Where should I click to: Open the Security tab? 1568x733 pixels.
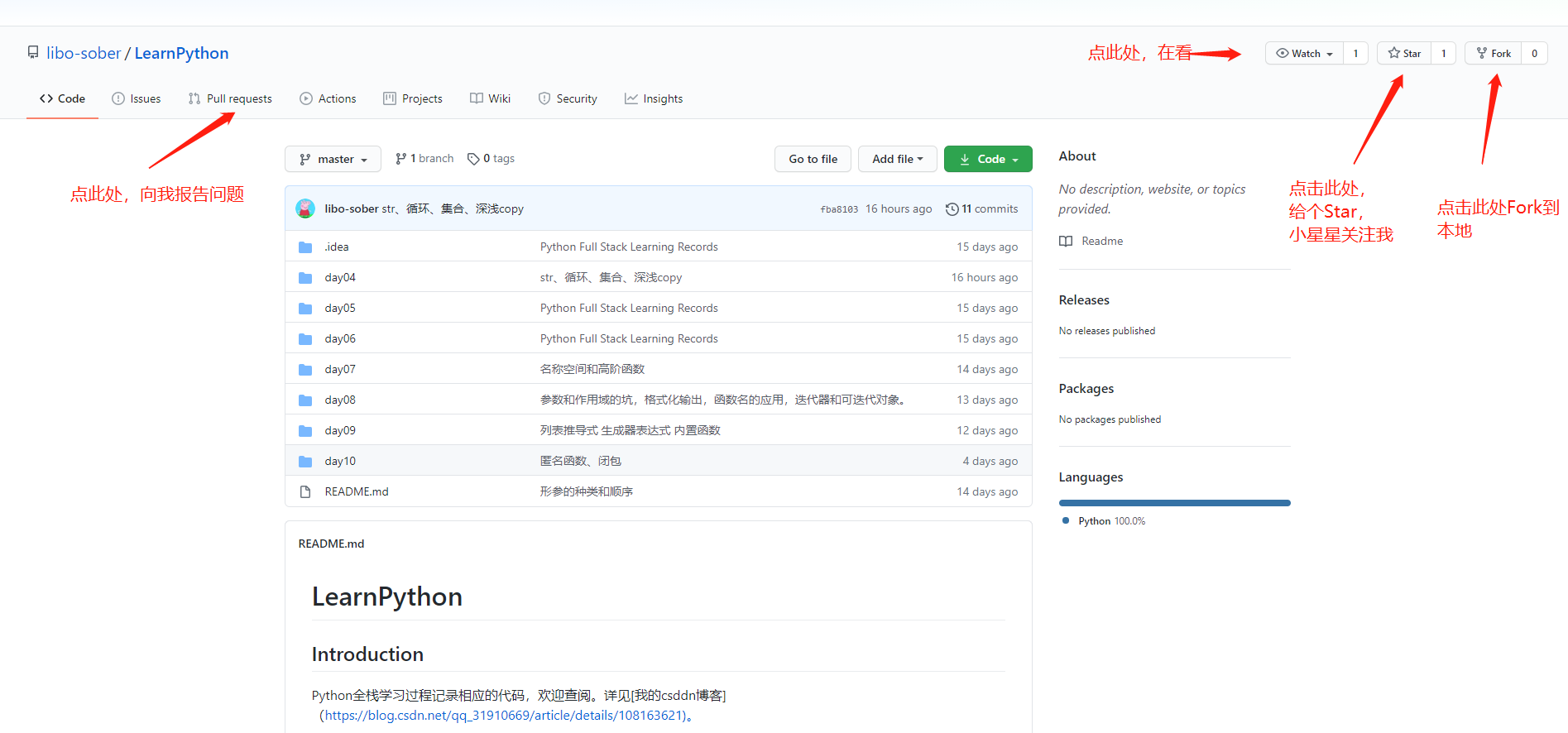coord(568,98)
